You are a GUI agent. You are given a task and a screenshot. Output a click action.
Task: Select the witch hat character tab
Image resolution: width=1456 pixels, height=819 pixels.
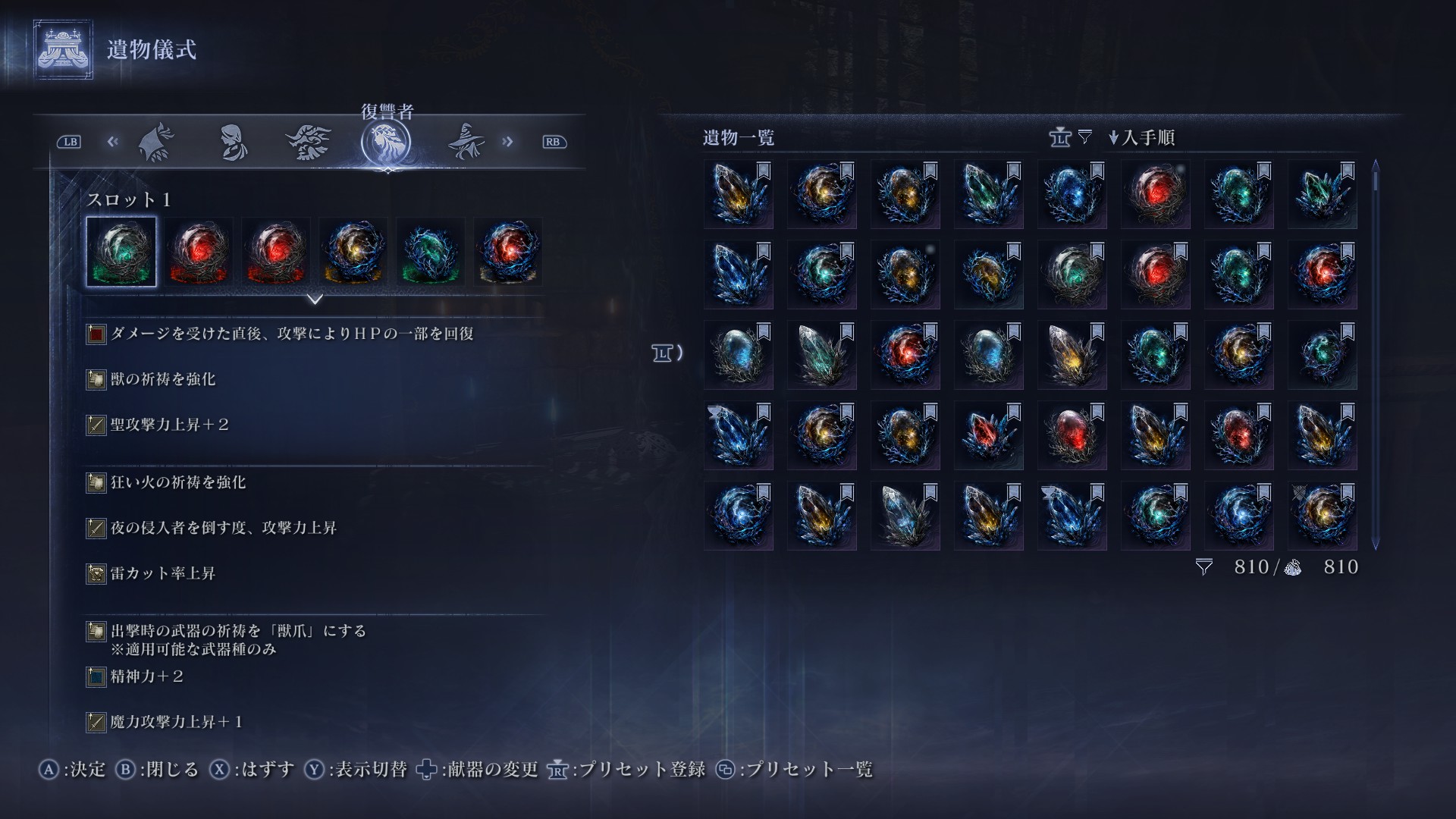click(466, 142)
